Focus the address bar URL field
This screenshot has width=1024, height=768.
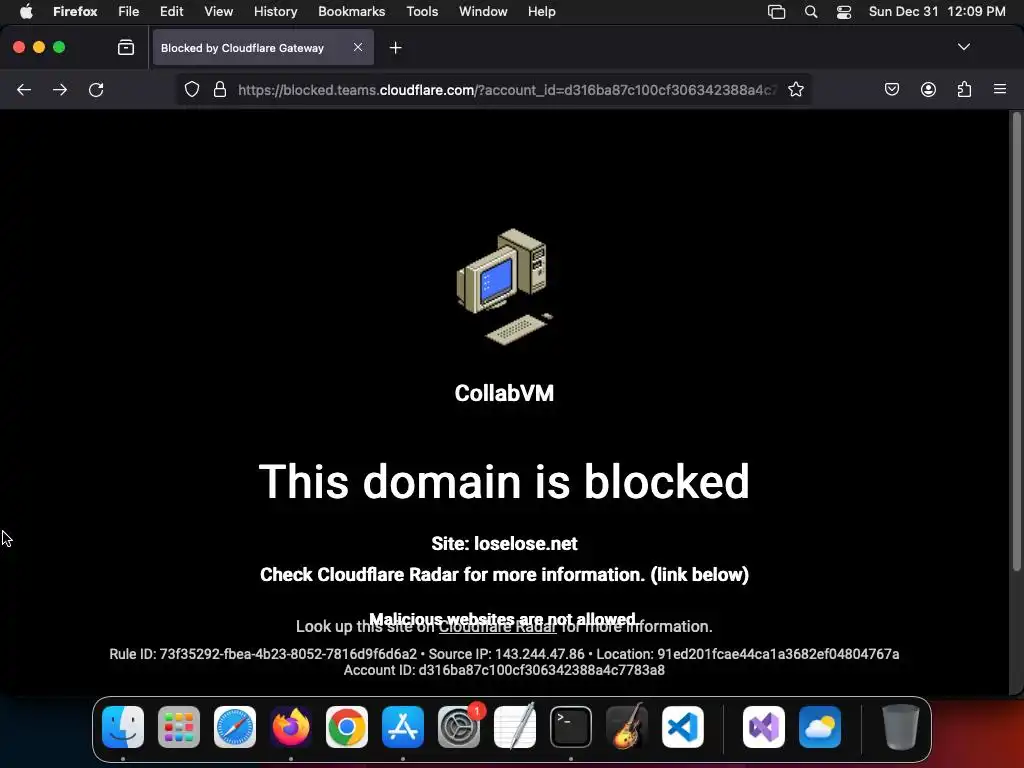507,90
